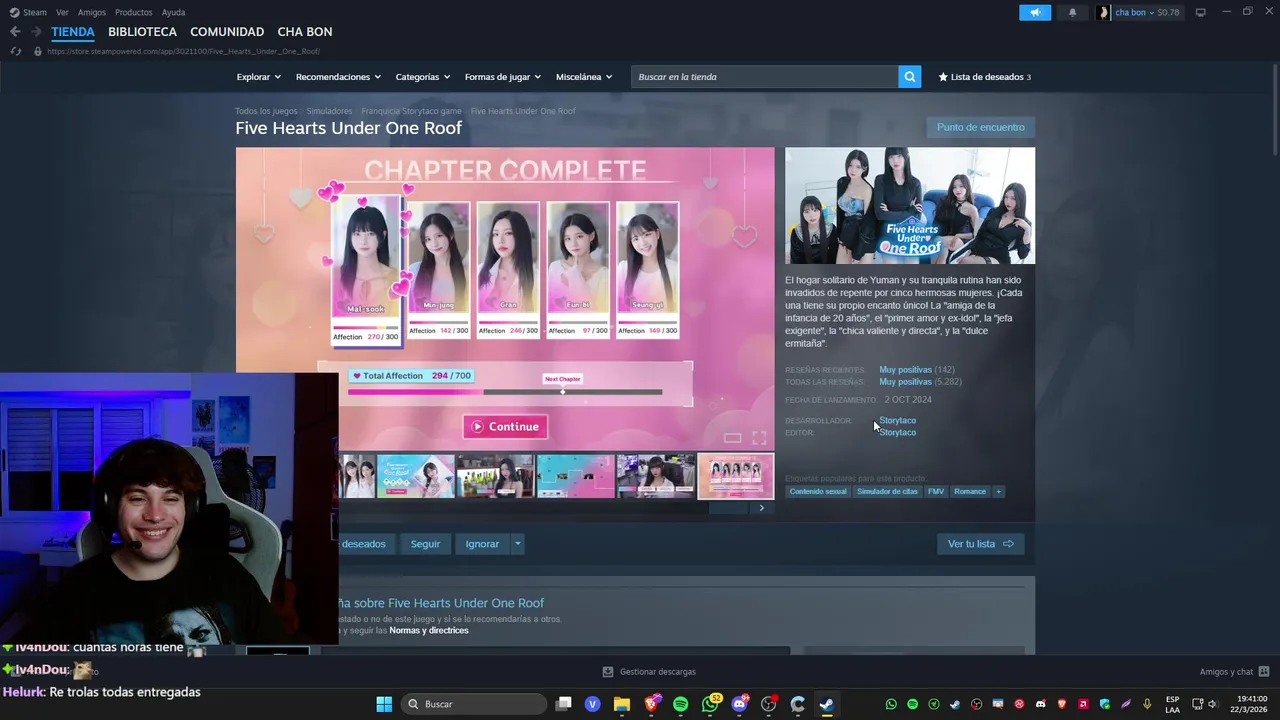Open Lista de deseados
This screenshot has height=720, width=1280.
click(x=984, y=77)
